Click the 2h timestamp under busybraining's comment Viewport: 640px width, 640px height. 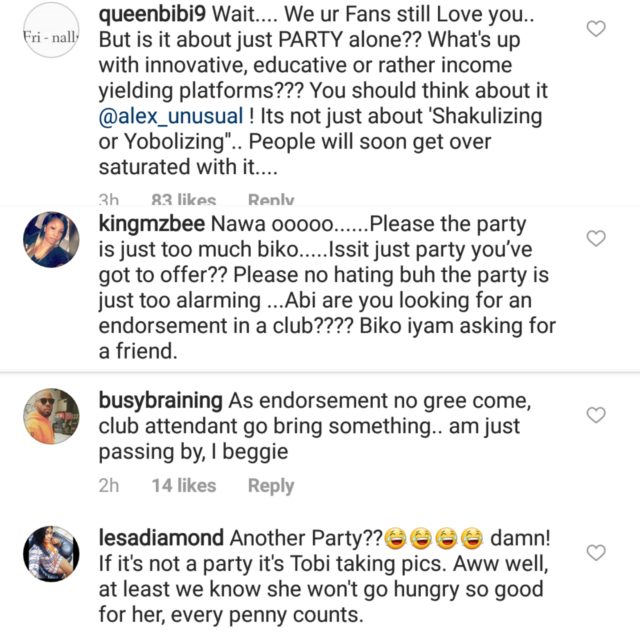pyautogui.click(x=111, y=485)
